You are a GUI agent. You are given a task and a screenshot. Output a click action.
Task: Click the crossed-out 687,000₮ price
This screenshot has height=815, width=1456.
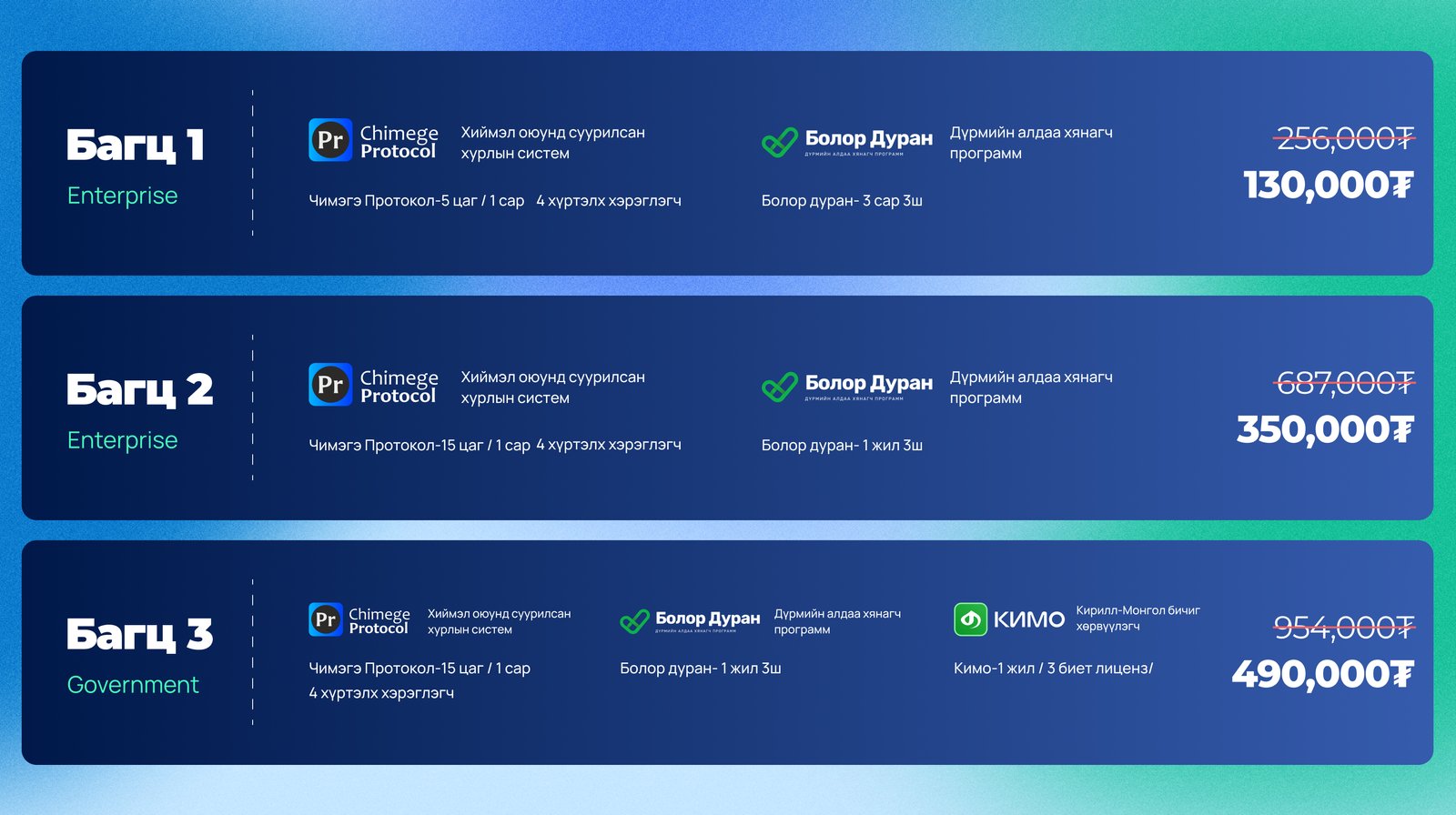click(1345, 383)
